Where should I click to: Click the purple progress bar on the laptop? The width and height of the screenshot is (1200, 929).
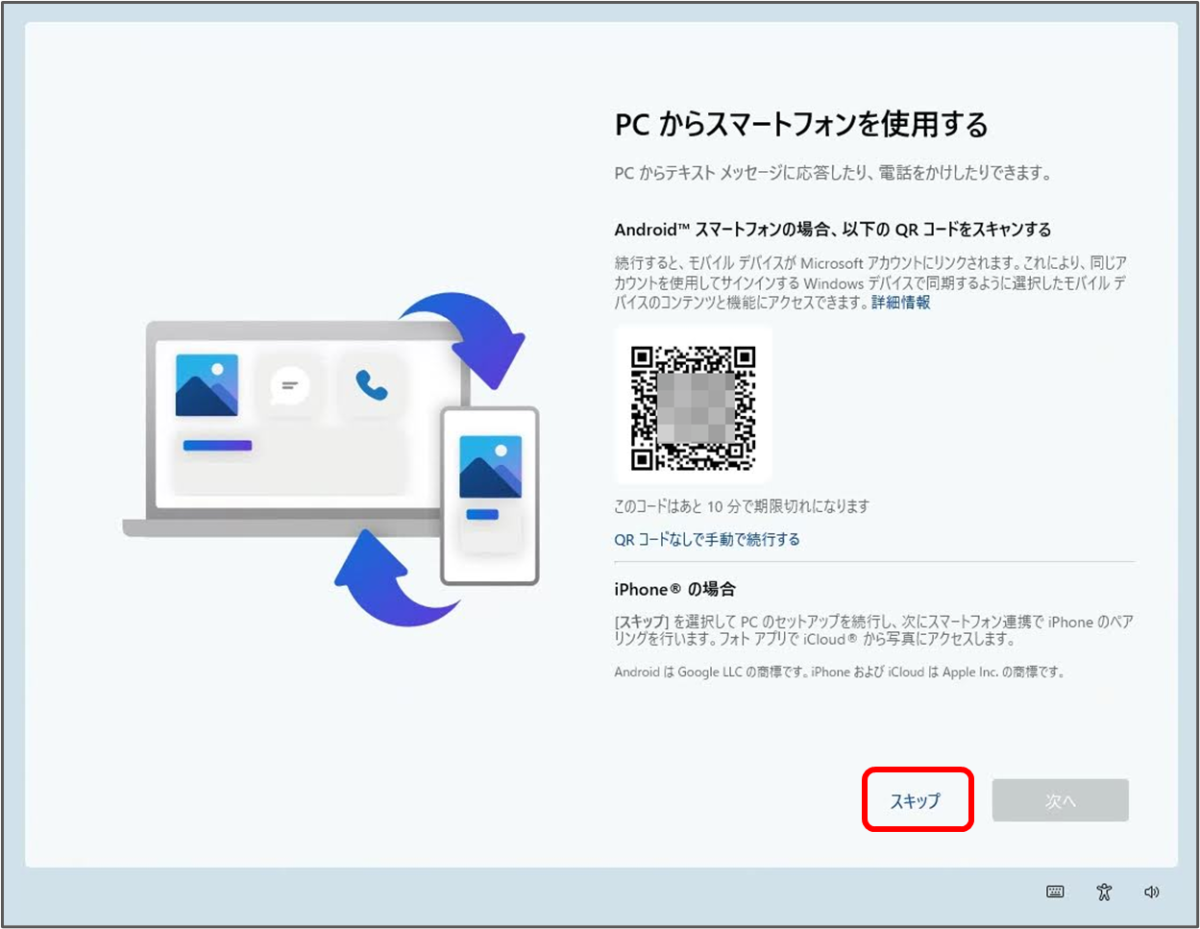pyautogui.click(x=216, y=445)
